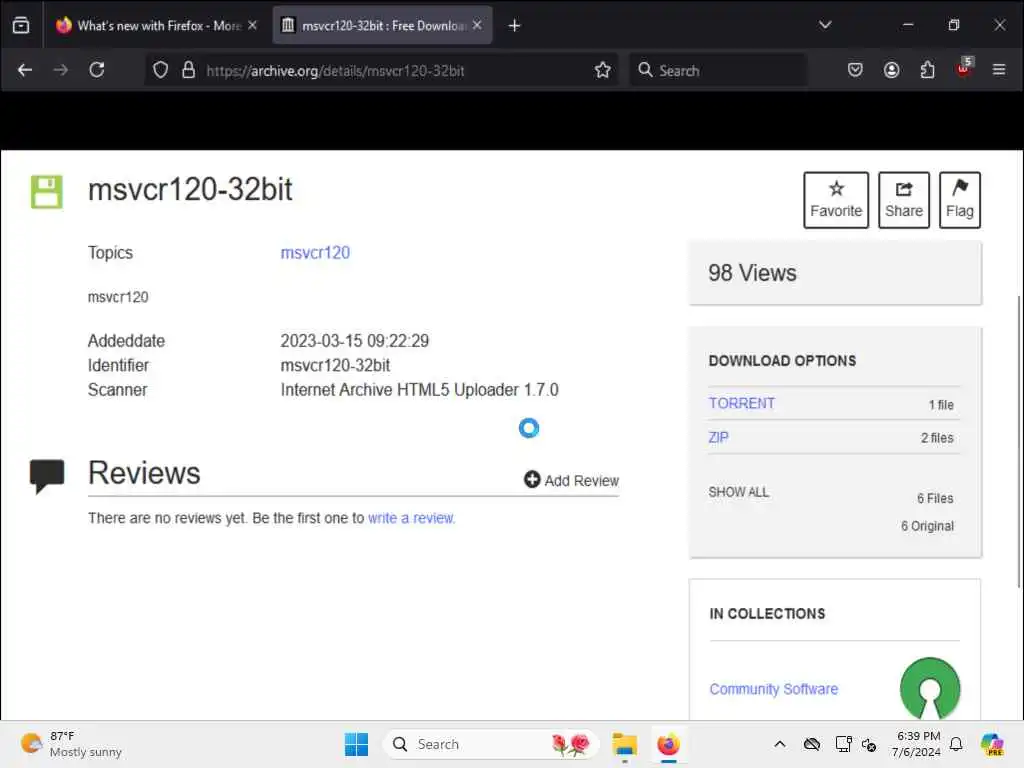Click the taskbar Search box
The image size is (1024, 768).
click(491, 744)
